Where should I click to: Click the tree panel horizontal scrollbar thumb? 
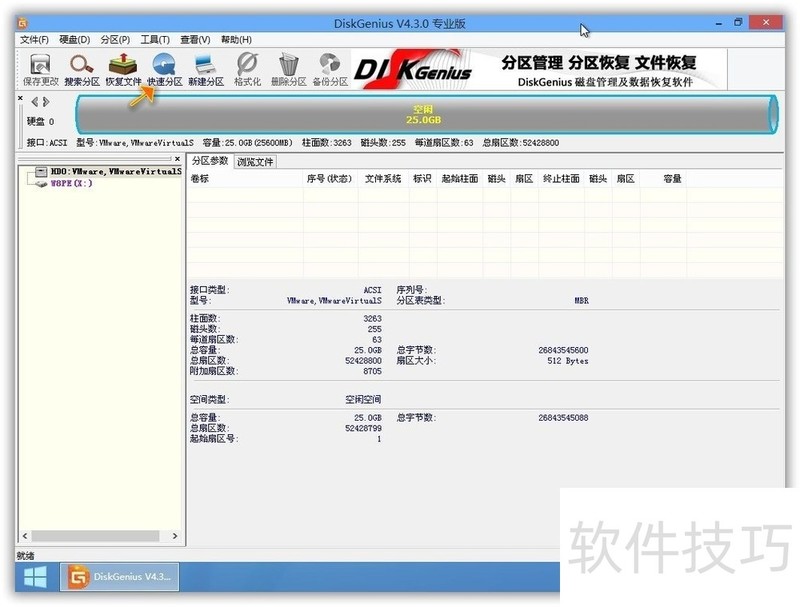(95, 536)
